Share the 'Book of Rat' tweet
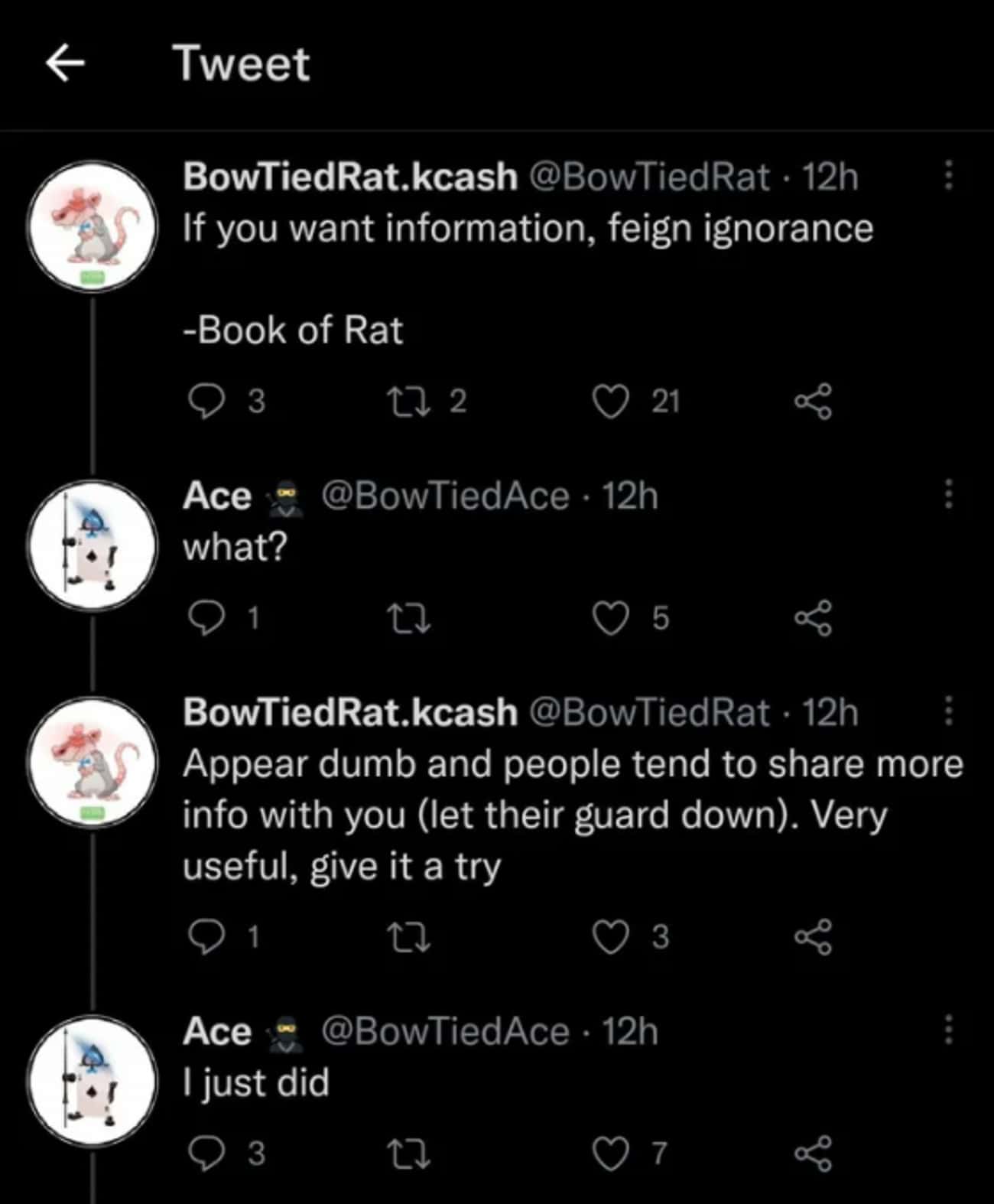 (x=812, y=401)
